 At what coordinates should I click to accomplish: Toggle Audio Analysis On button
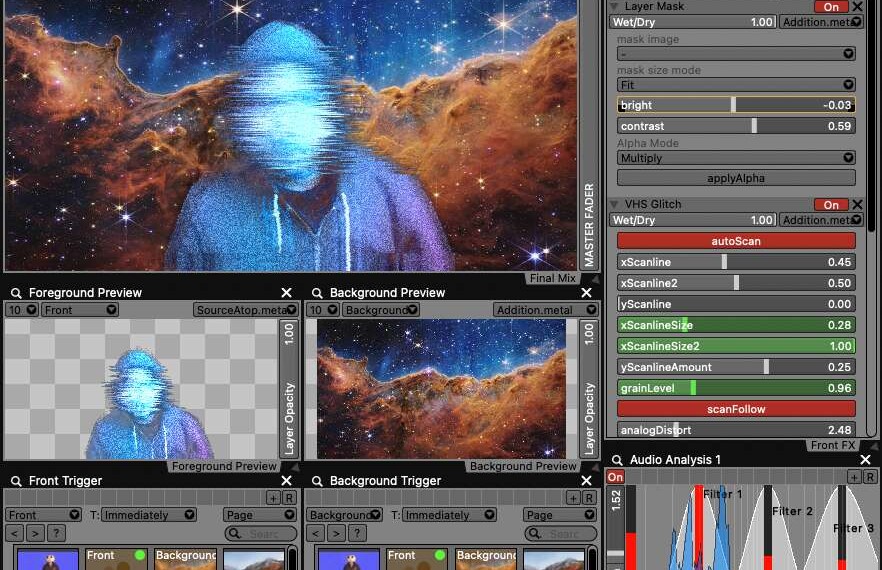[x=615, y=478]
